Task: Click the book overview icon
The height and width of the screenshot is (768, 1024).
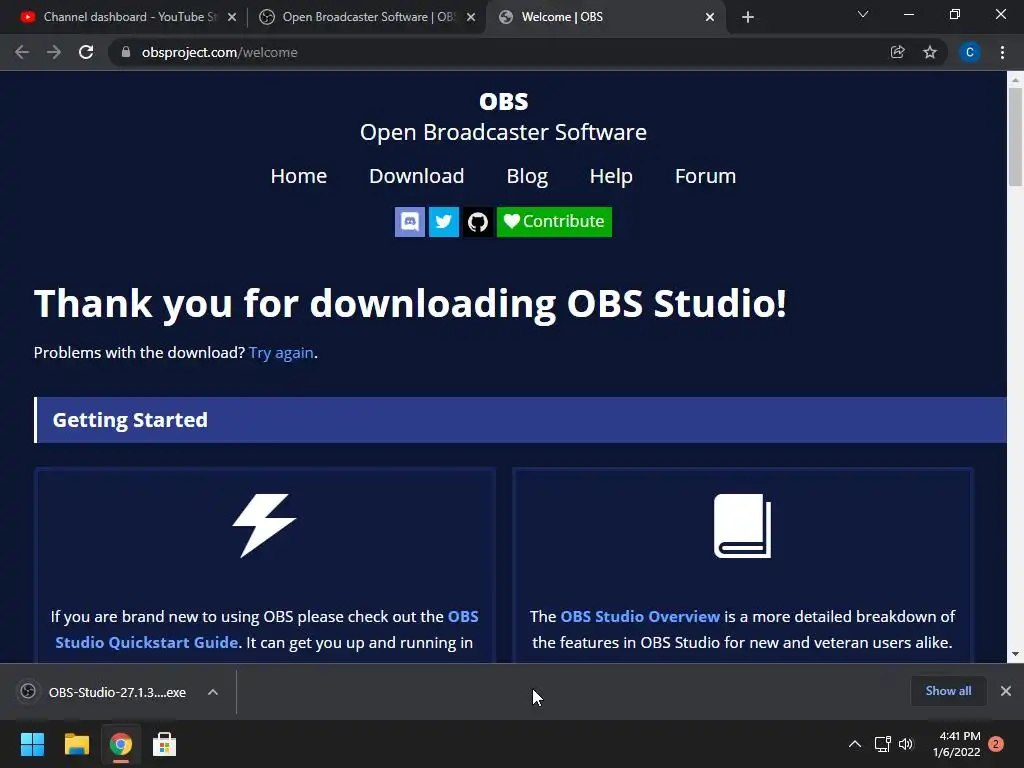Action: click(743, 526)
